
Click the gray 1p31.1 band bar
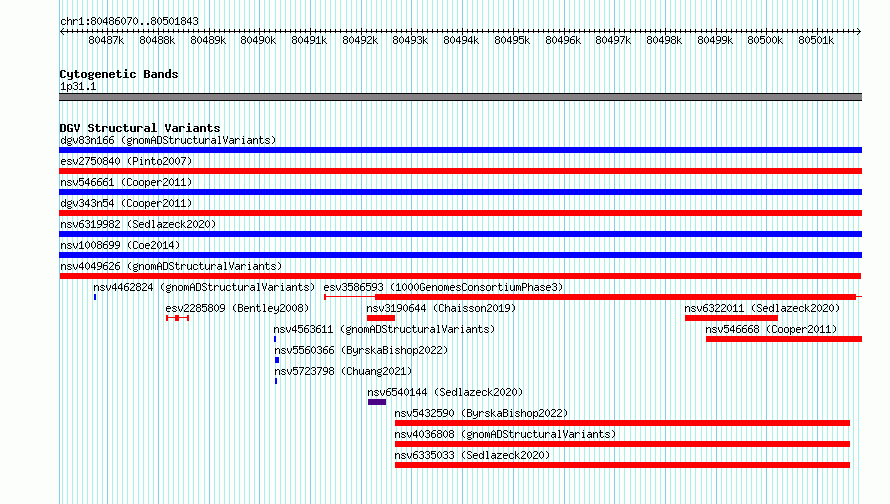(460, 97)
